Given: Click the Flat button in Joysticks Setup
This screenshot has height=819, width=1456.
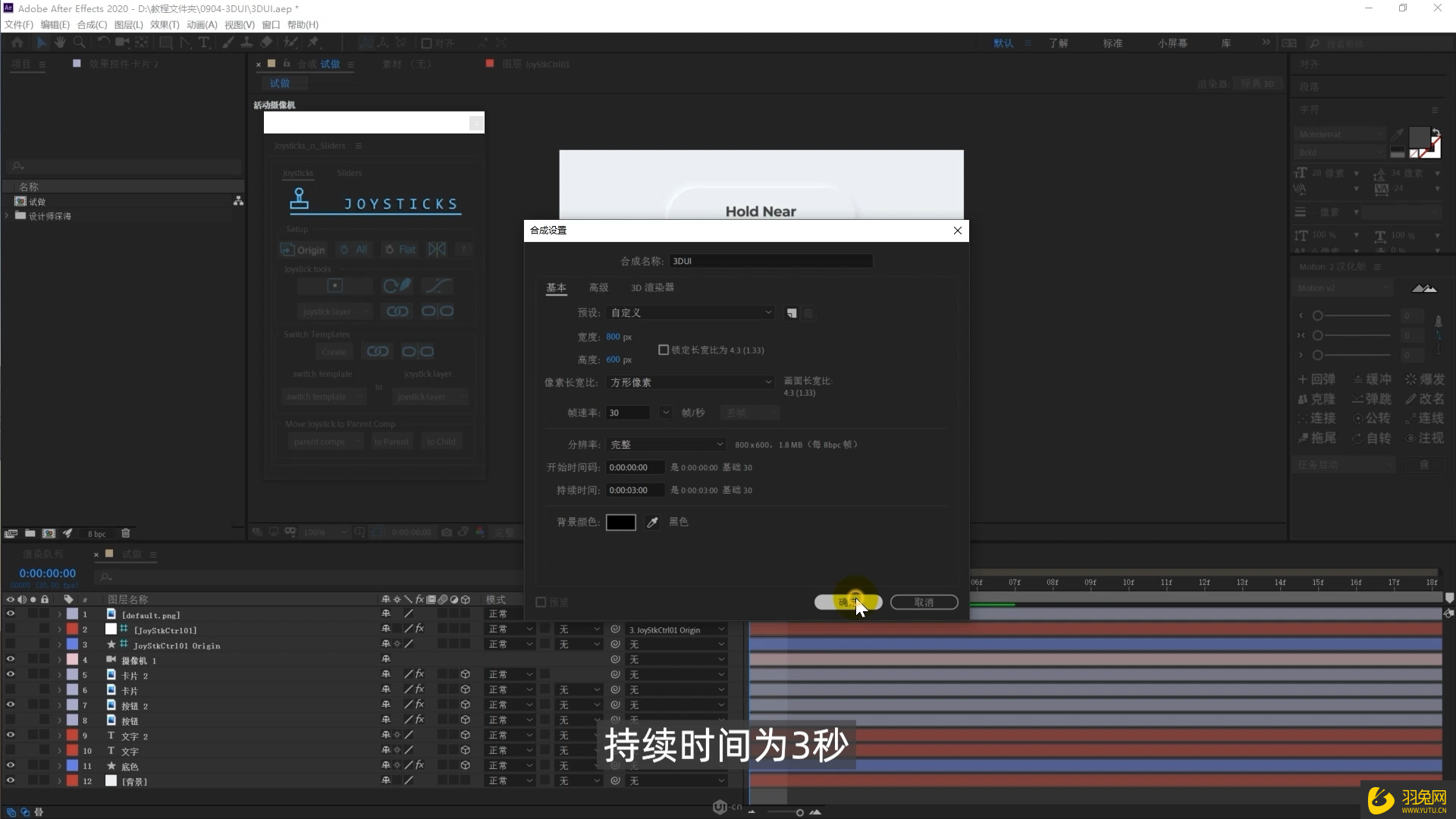Looking at the screenshot, I should (x=400, y=249).
